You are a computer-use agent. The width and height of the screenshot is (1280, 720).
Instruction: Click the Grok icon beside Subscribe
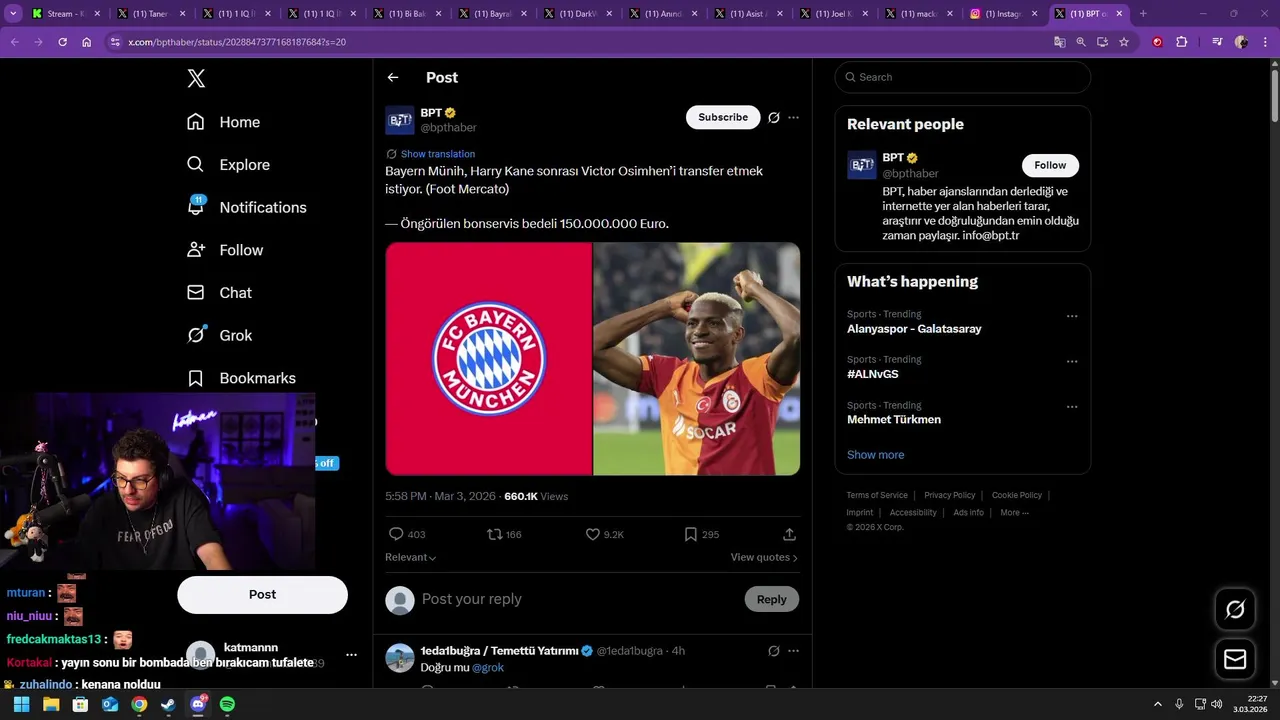click(773, 117)
